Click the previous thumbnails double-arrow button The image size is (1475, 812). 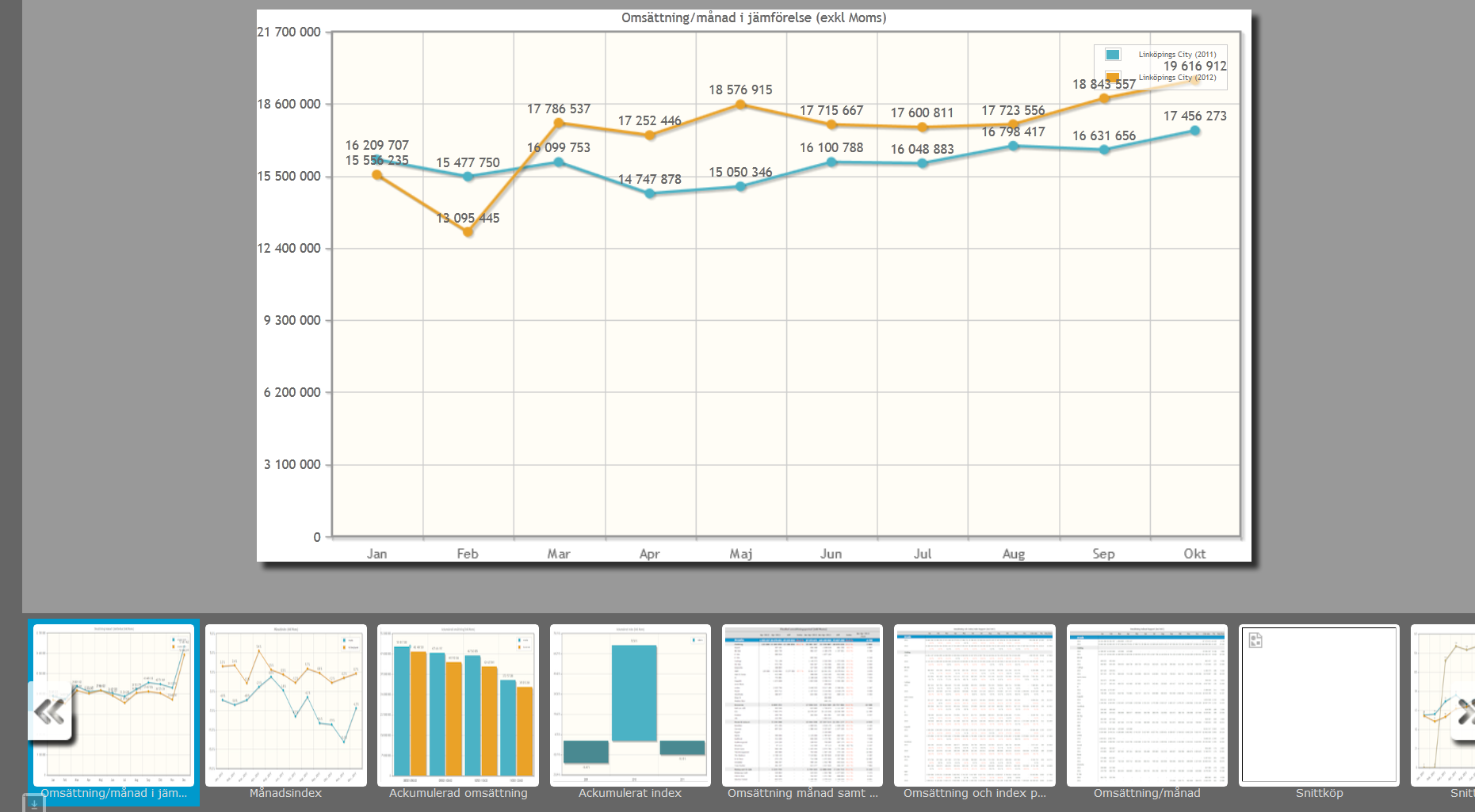[51, 711]
